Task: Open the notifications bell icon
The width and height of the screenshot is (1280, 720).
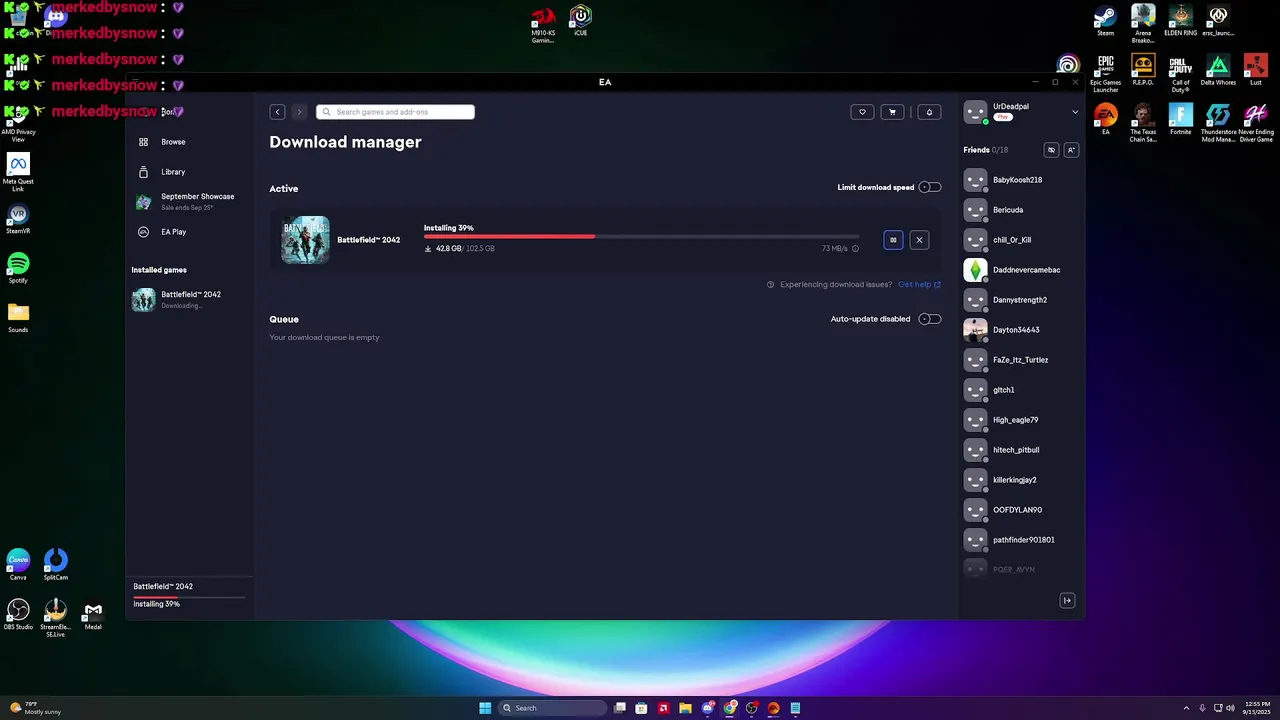Action: click(929, 112)
